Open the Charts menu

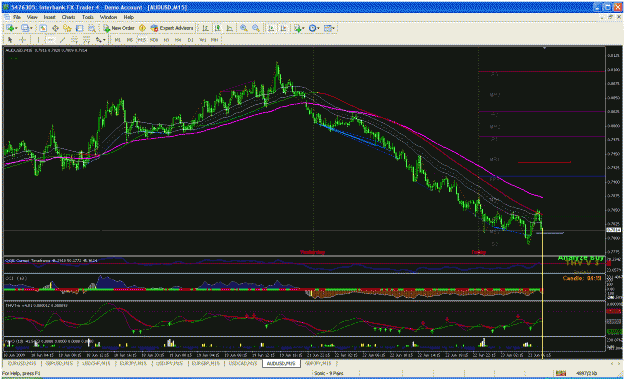[x=69, y=17]
